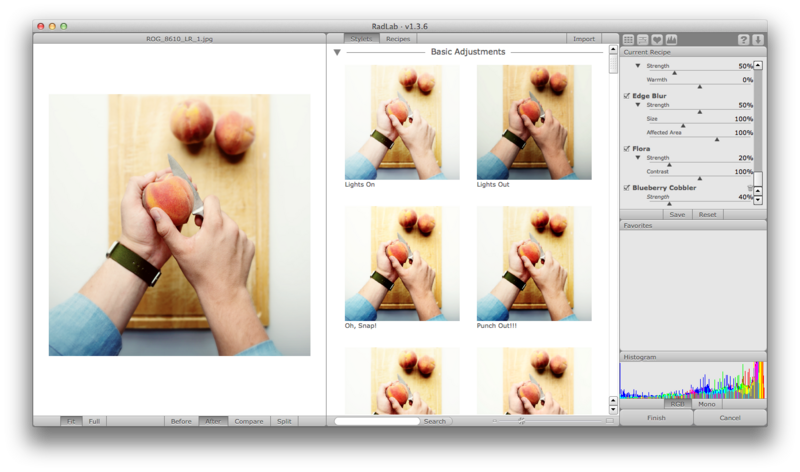
Task: Click the grid view icon in panel toolbar
Action: [x=629, y=39]
